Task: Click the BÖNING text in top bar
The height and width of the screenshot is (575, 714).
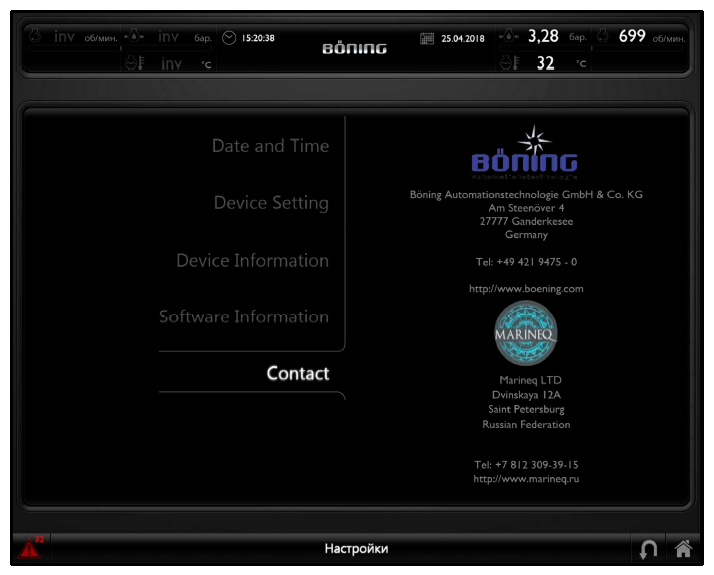Action: click(x=354, y=48)
